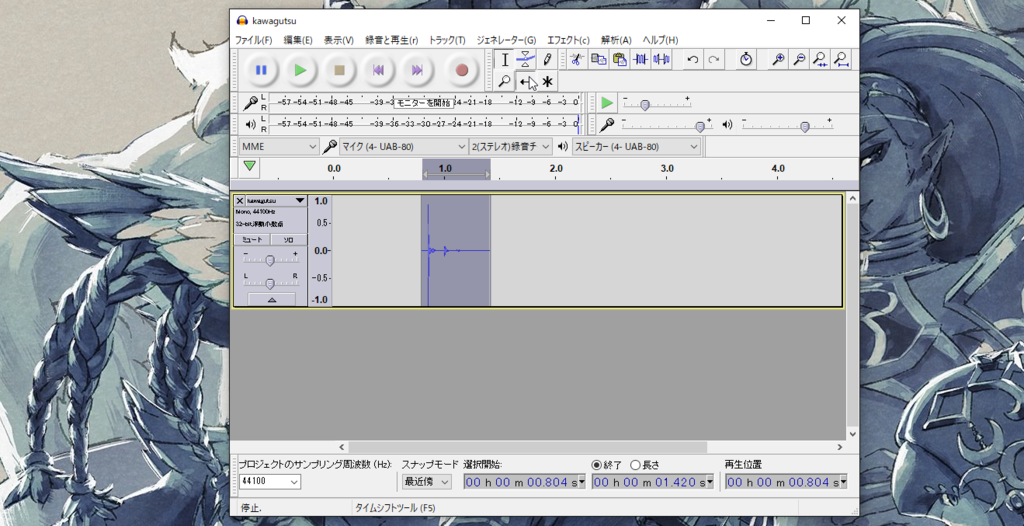Open the スピーカー (4- UAB-80) playback device dropdown
This screenshot has width=1024, height=526.
[636, 146]
